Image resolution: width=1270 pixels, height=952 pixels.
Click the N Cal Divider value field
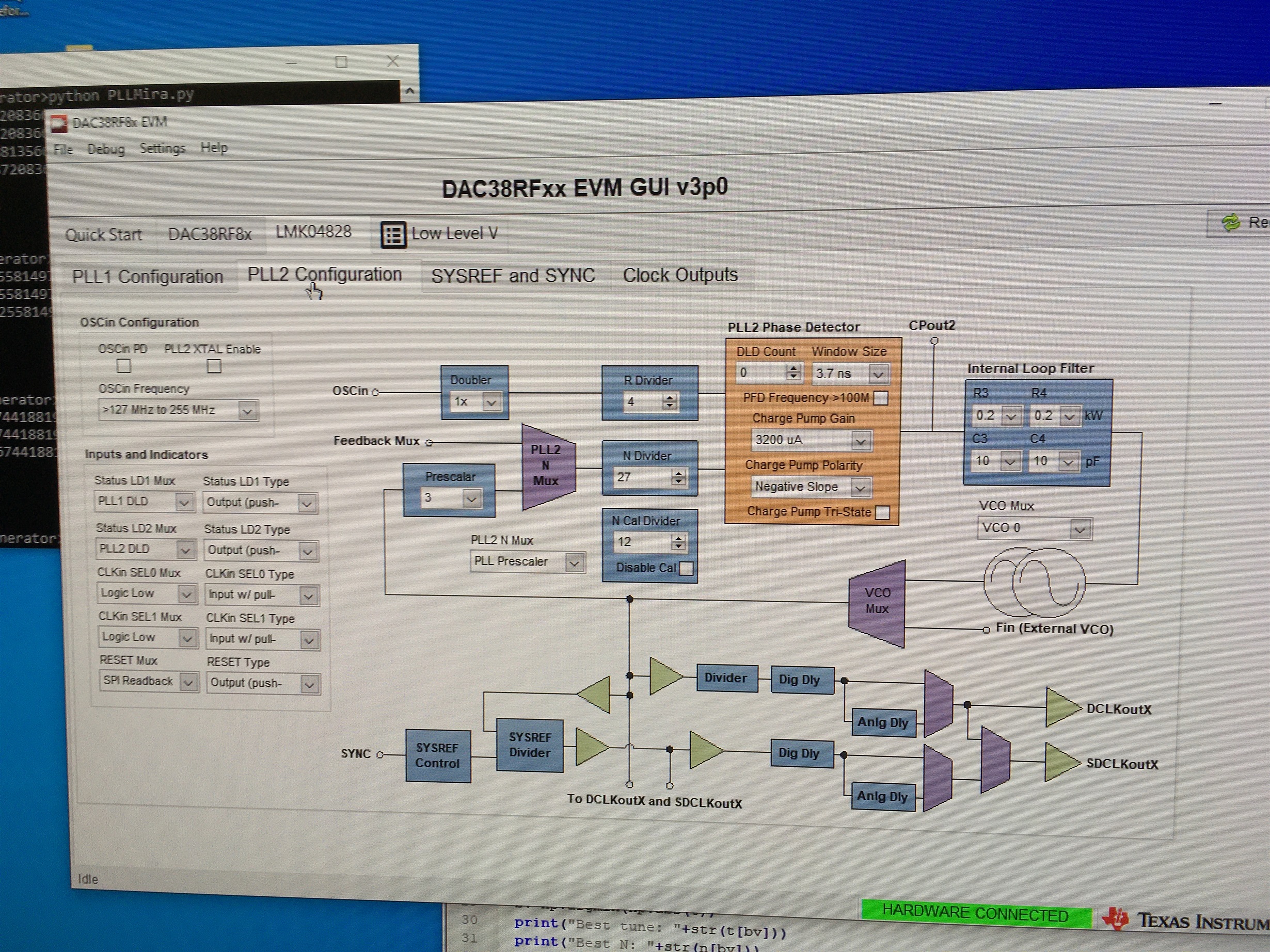pos(642,542)
